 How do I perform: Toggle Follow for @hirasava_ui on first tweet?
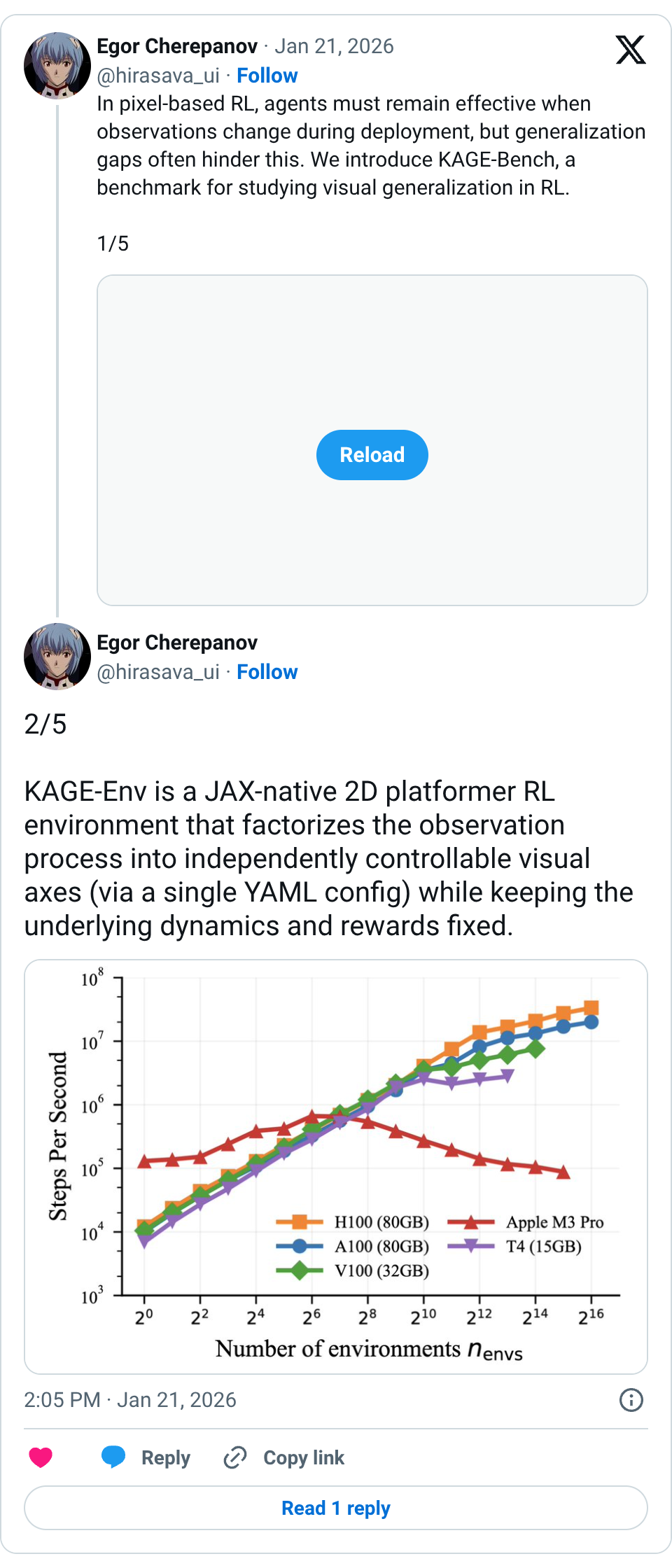click(x=267, y=76)
